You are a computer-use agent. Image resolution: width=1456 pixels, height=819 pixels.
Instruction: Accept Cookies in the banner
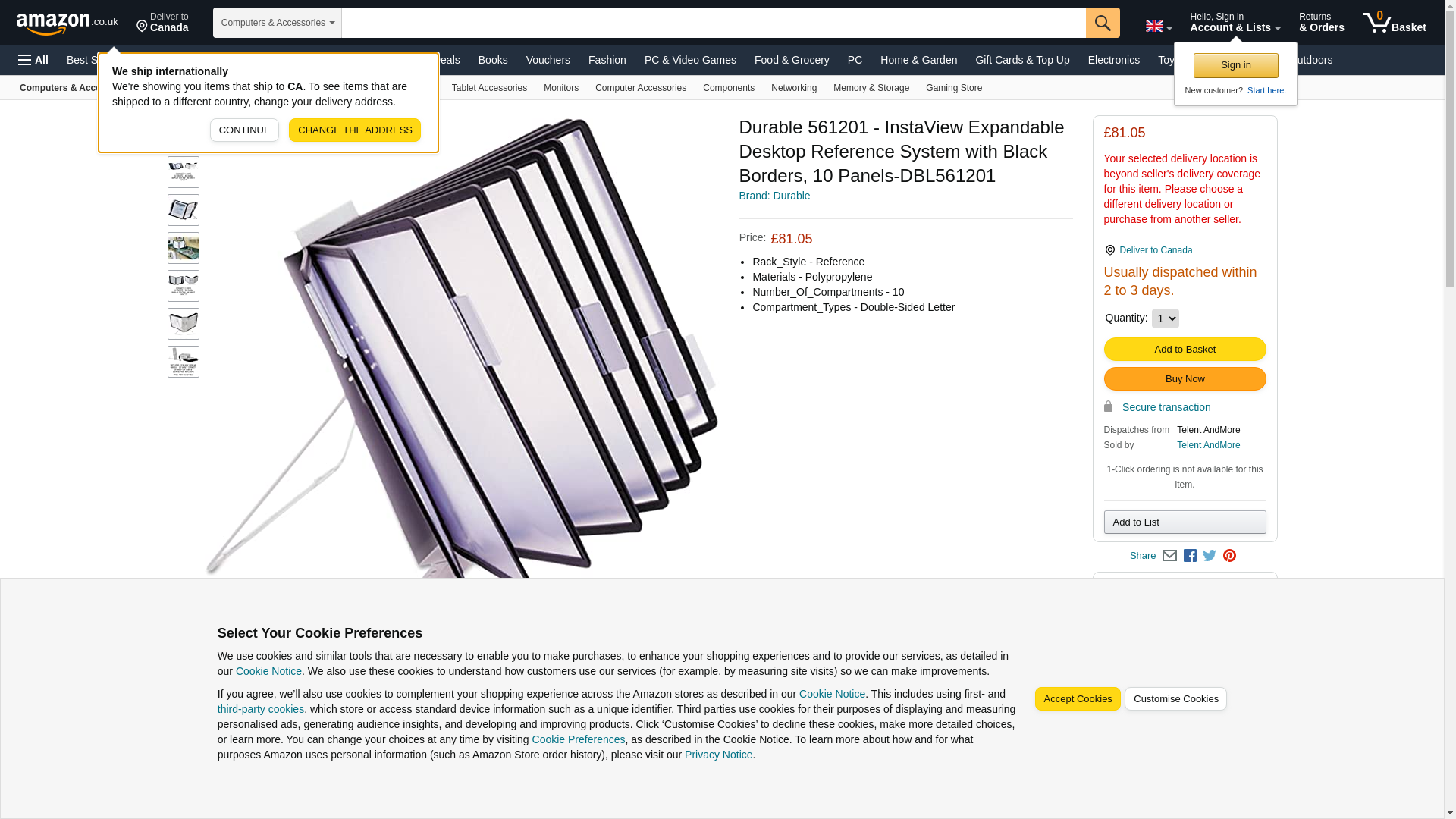(x=1078, y=699)
